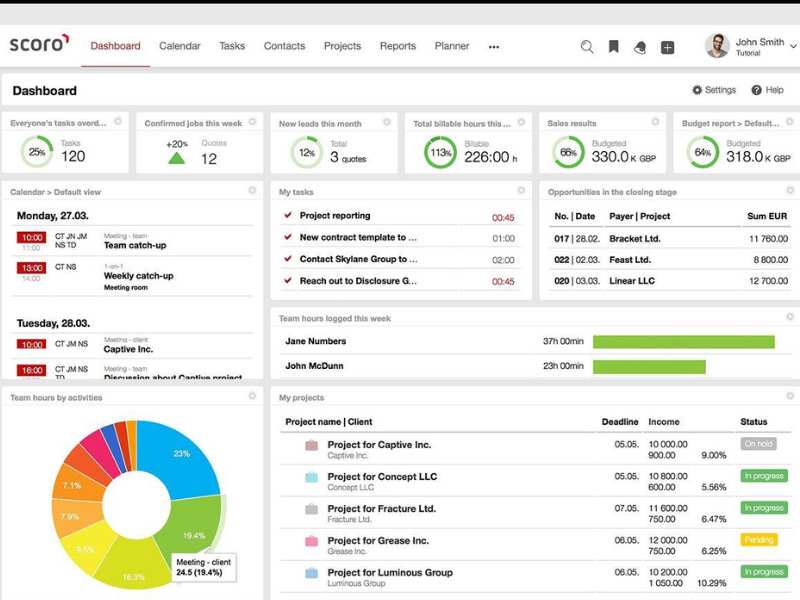Click In progress badge for Concept LLC
This screenshot has height=600, width=800.
pos(764,476)
